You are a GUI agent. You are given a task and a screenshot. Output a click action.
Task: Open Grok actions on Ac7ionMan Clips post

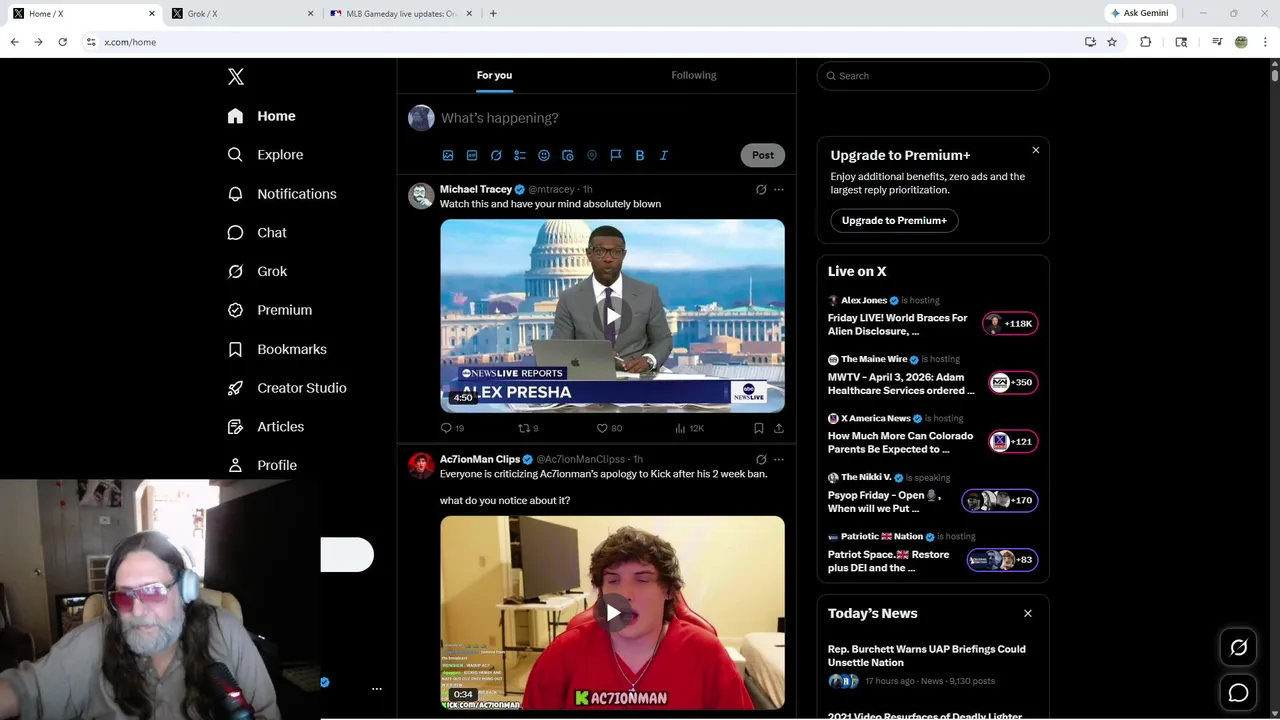761,460
